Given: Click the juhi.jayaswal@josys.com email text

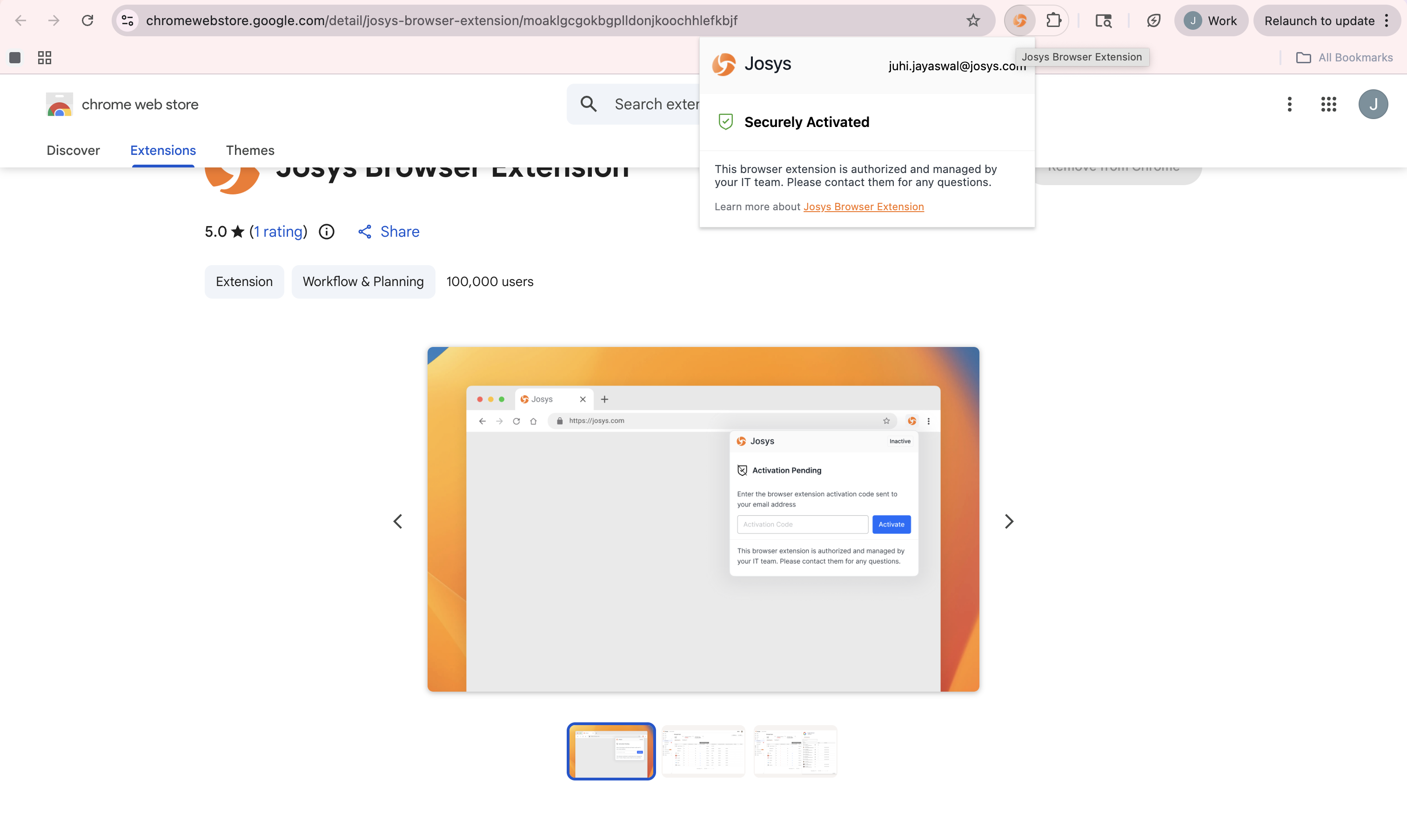Looking at the screenshot, I should (957, 66).
